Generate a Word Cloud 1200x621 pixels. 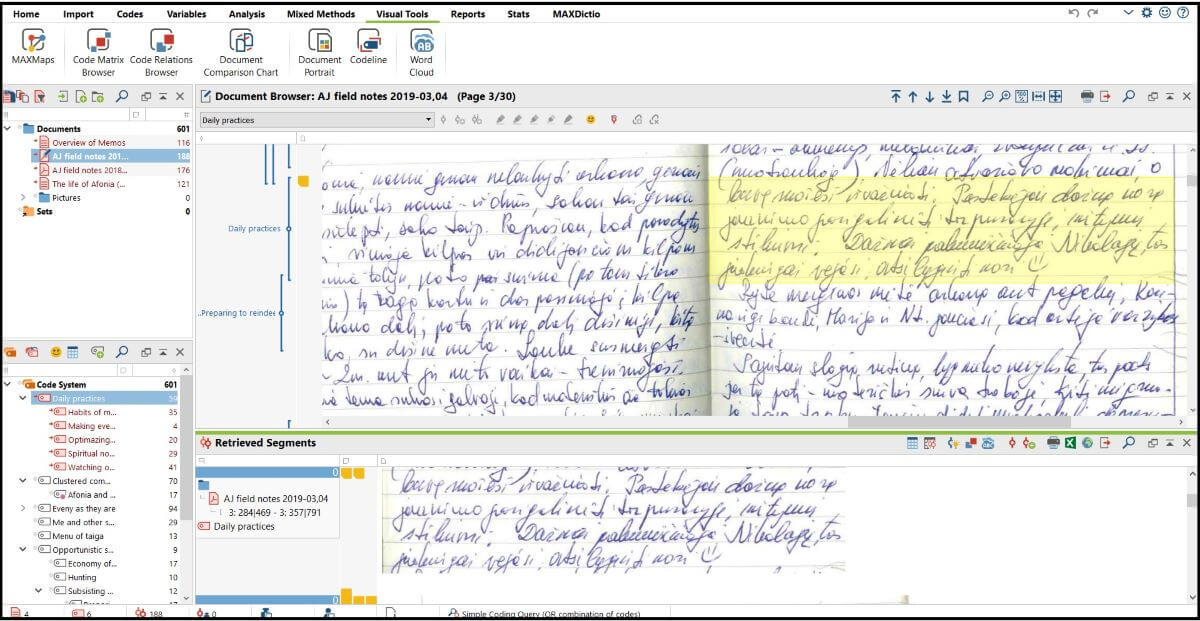point(421,49)
